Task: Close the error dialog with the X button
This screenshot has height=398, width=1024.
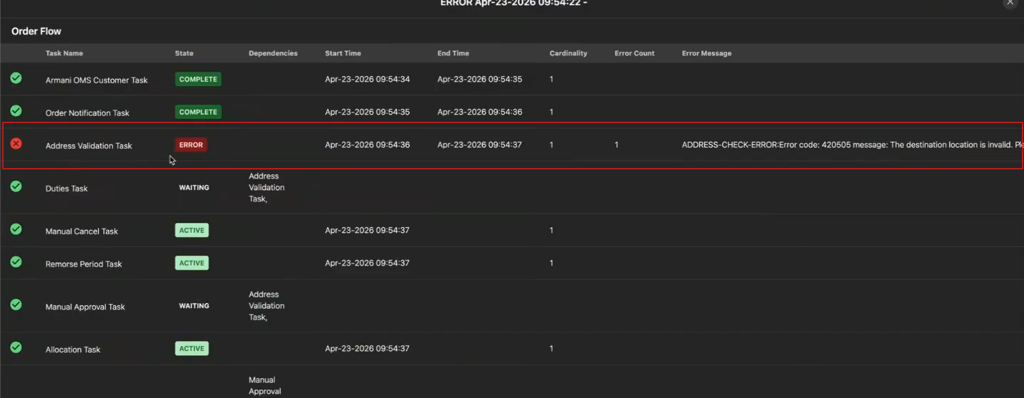Action: [1010, 3]
